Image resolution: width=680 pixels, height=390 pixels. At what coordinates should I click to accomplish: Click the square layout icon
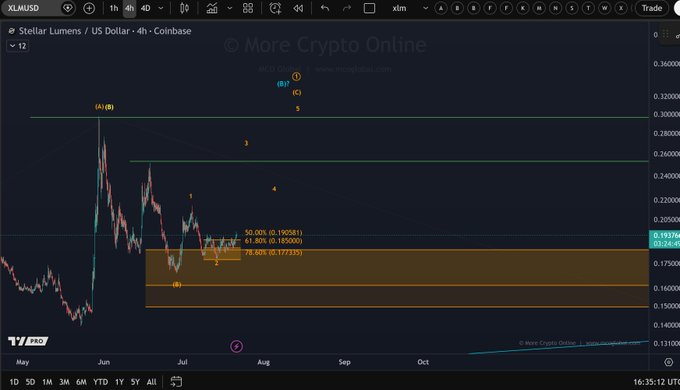pyautogui.click(x=369, y=8)
